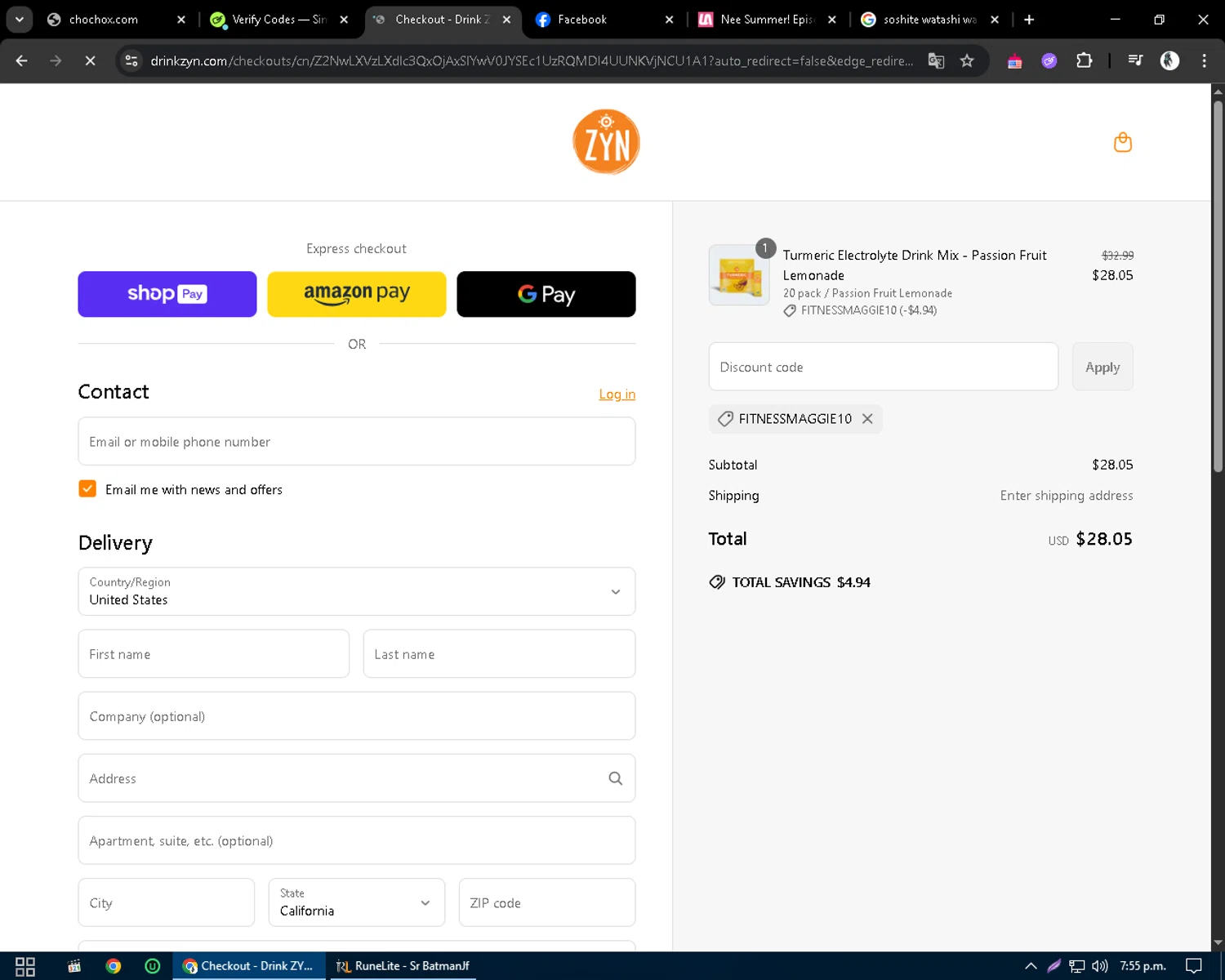Viewport: 1225px width, 980px height.
Task: Click the purple extension icon in toolbar
Action: (1049, 60)
